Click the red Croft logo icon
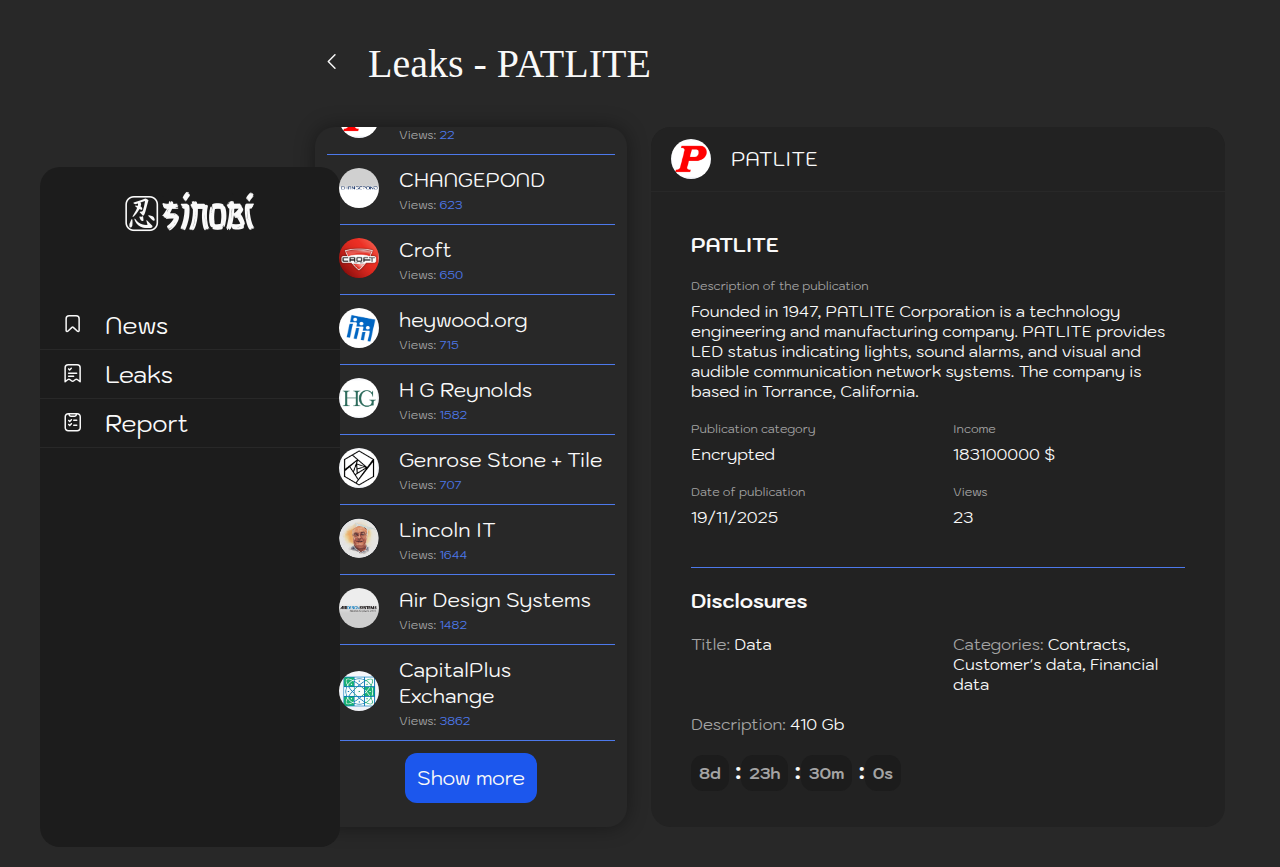 [359, 258]
